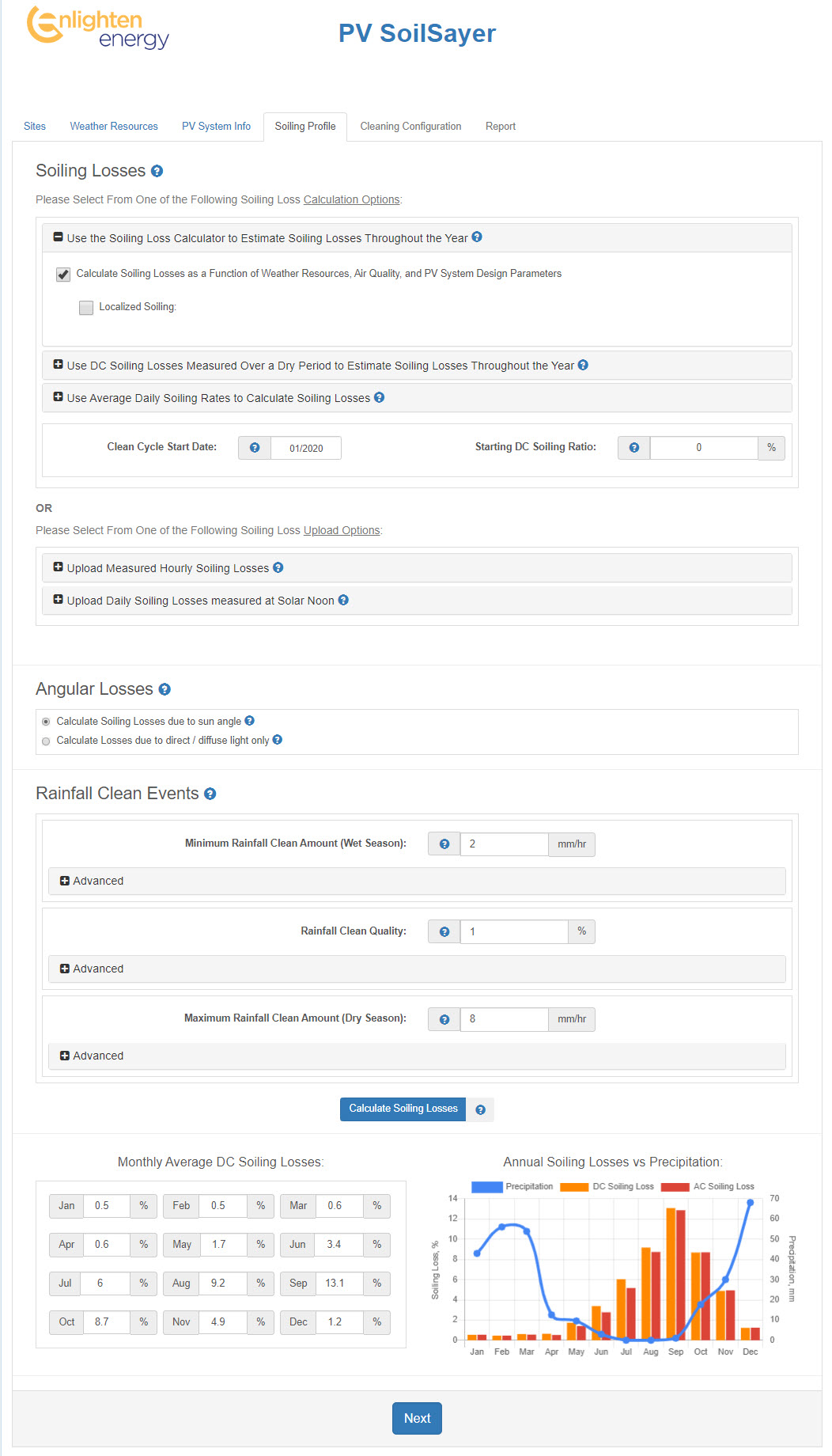The width and height of the screenshot is (832, 1456).
Task: Select Calculate Losses due to direct/diffuse light
Action: (x=46, y=741)
